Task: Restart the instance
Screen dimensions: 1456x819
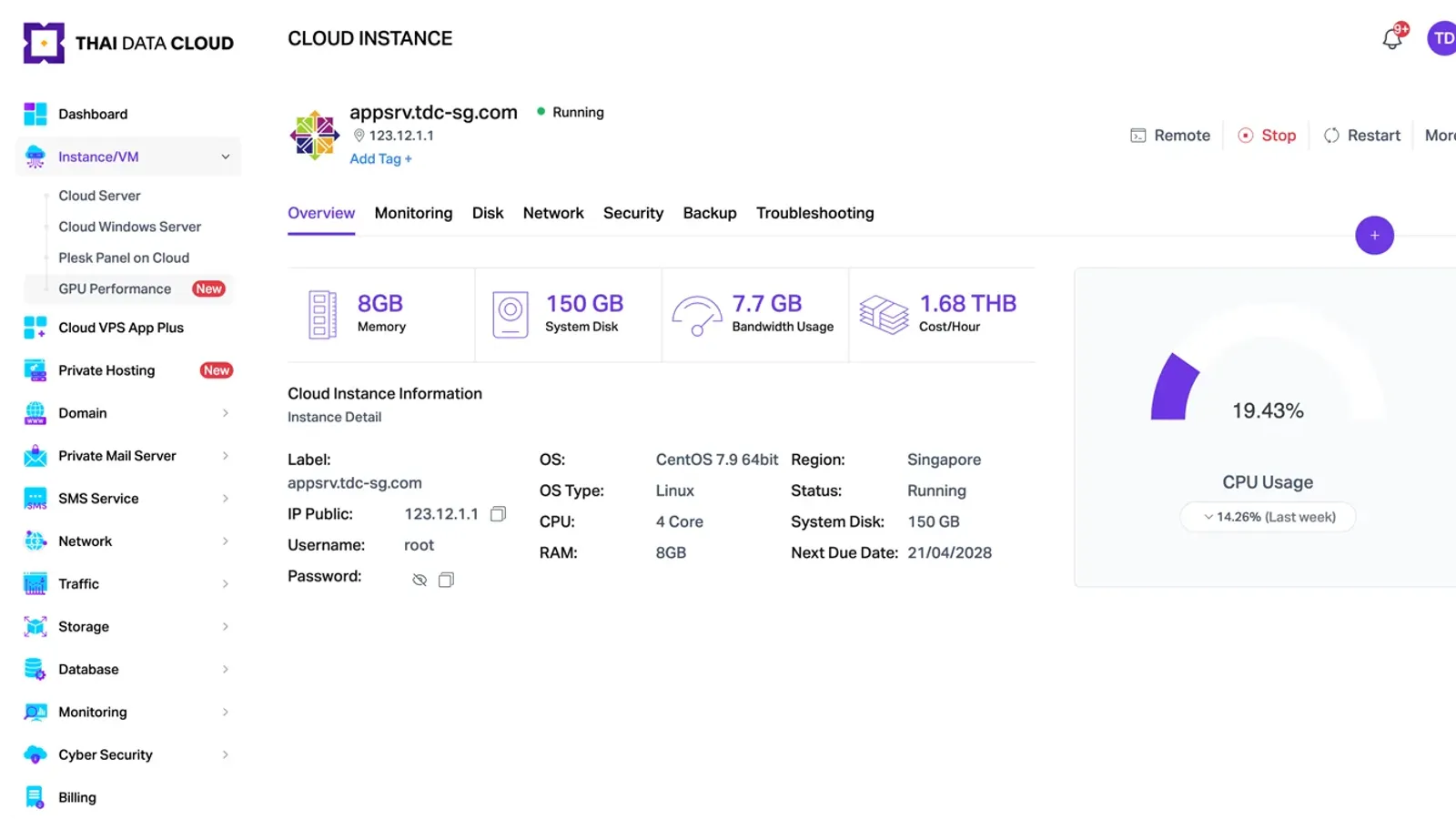Action: (x=1362, y=136)
